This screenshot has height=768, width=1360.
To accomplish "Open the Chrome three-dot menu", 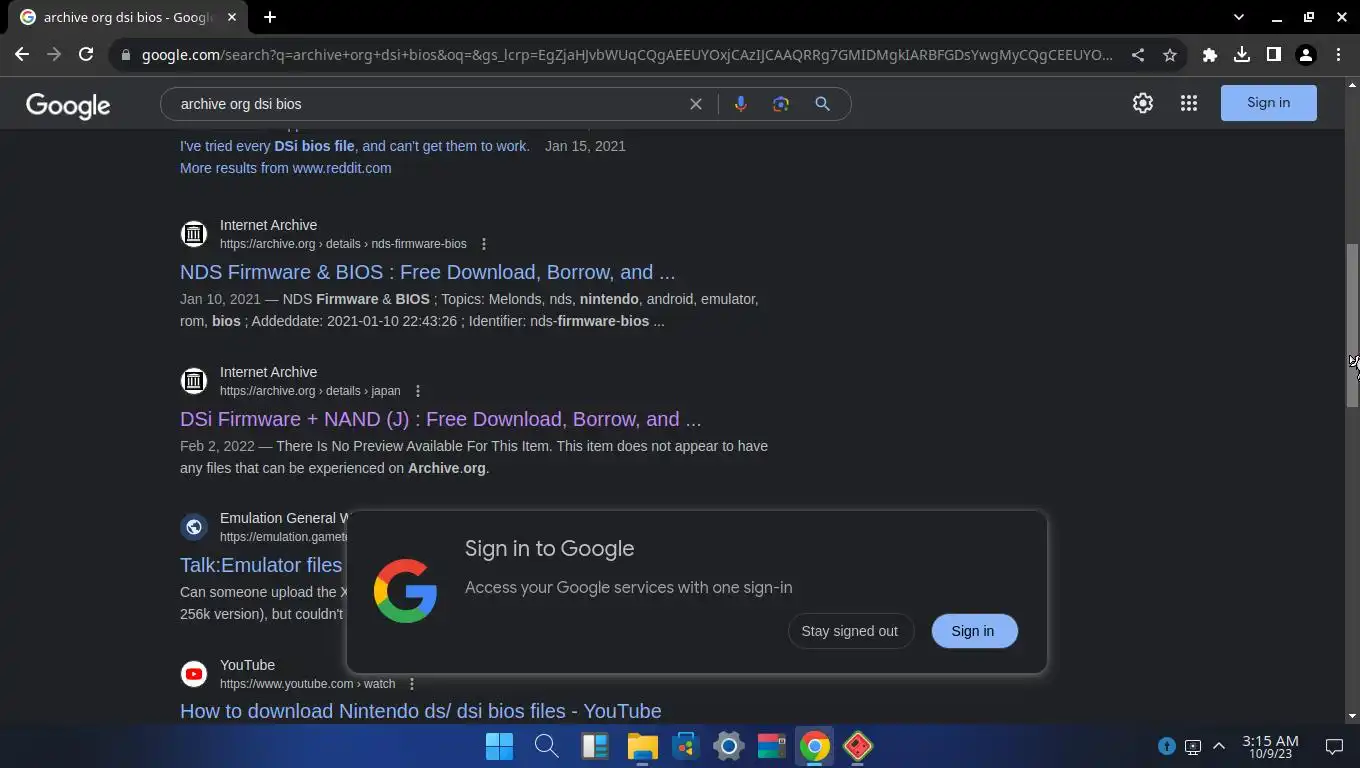I will pyautogui.click(x=1338, y=55).
